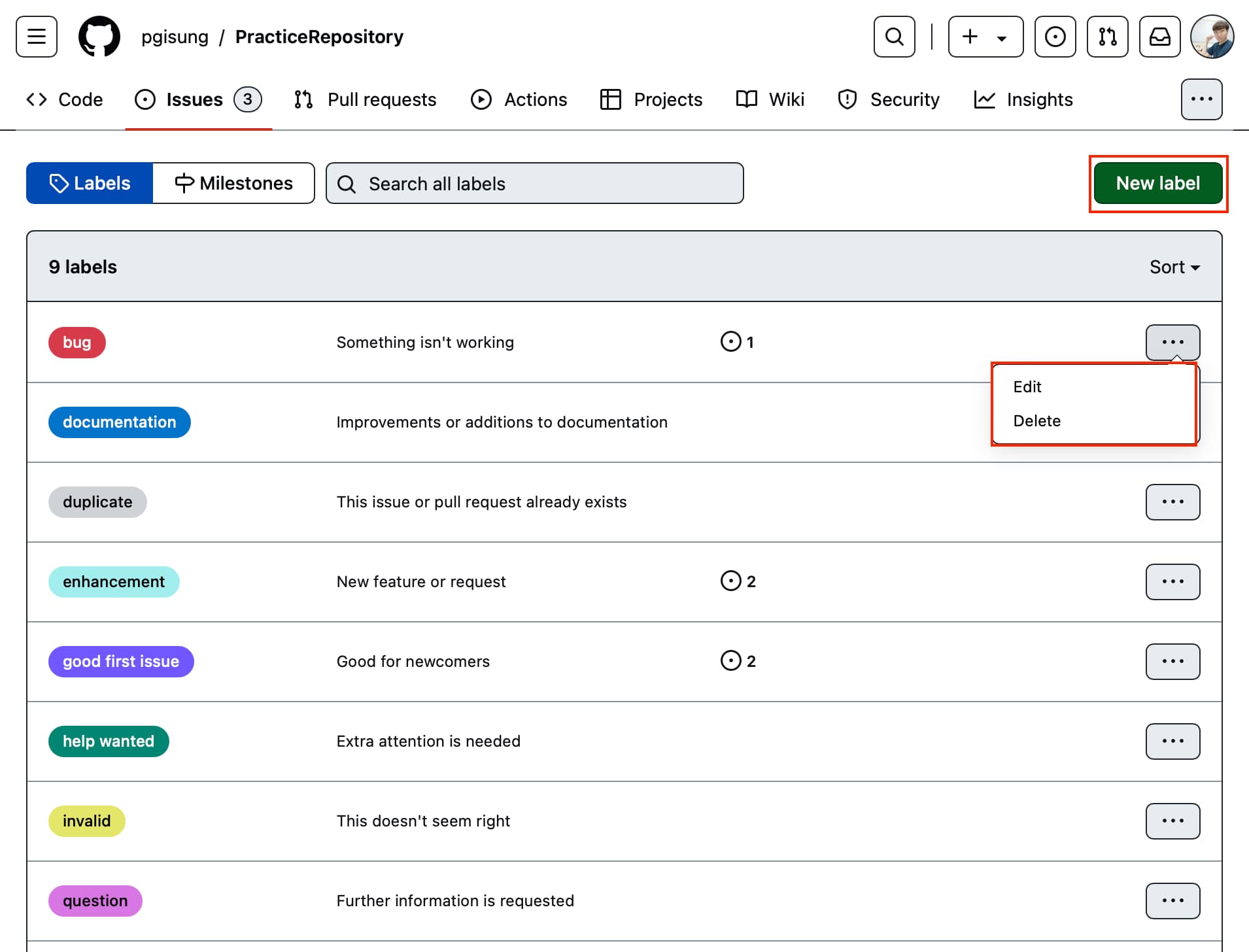
Task: Open the enhancement row ellipsis menu
Action: tap(1172, 581)
